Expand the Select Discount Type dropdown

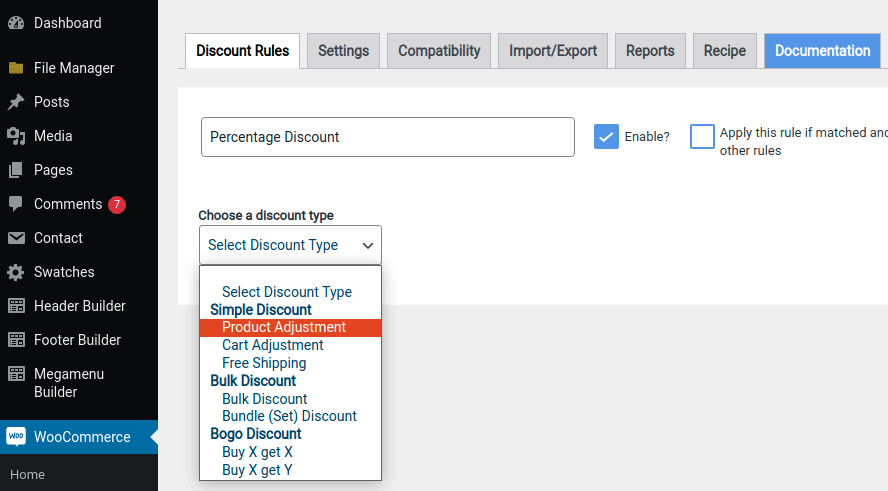[x=290, y=245]
